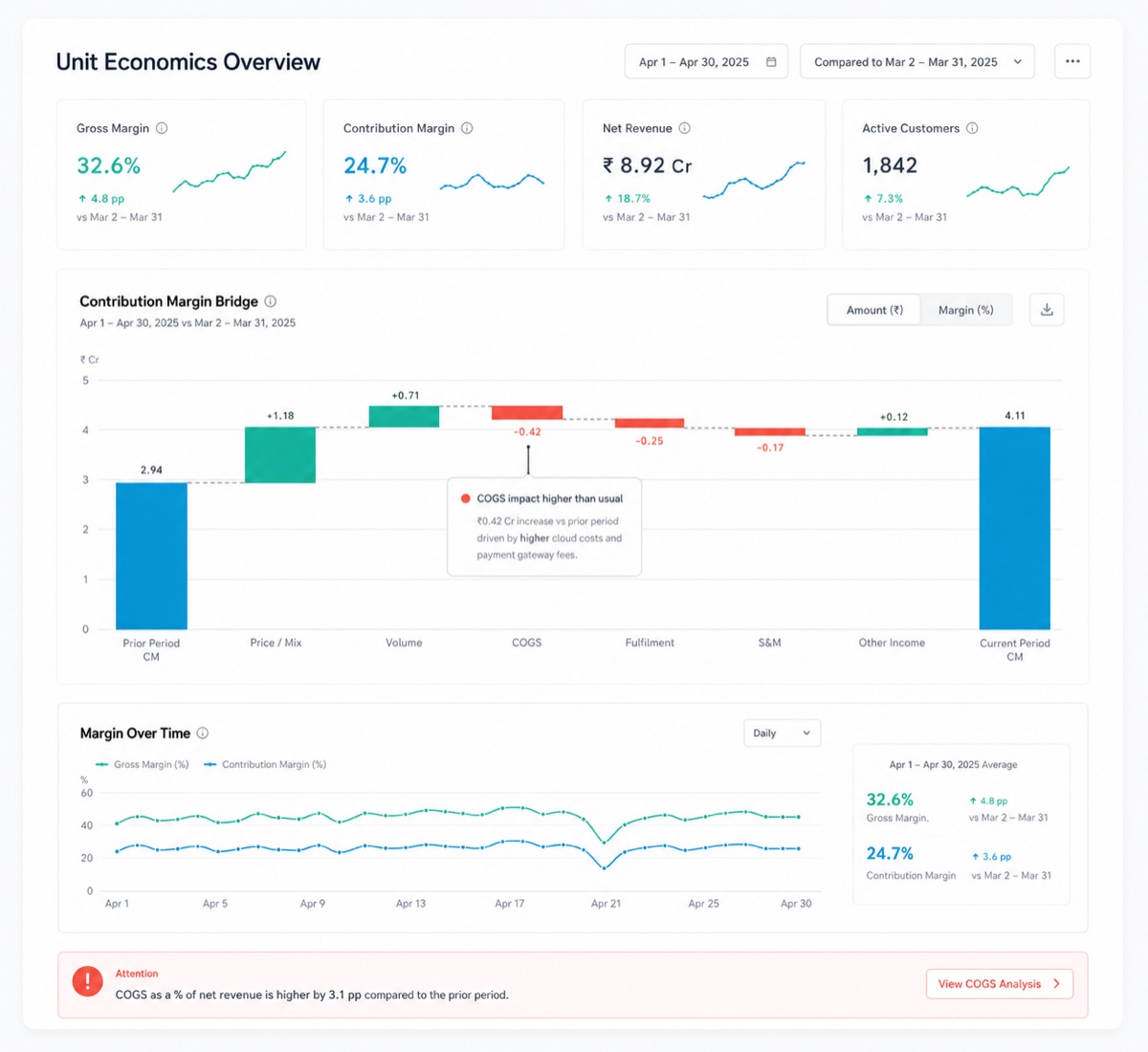The image size is (1148, 1052).
Task: Expand the Compared to Mar 2 – Mar 31 dropdown
Action: (x=916, y=62)
